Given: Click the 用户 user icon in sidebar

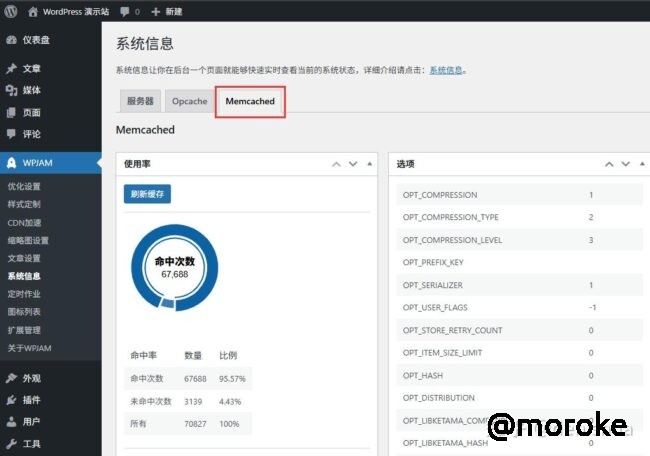Looking at the screenshot, I should [x=12, y=422].
